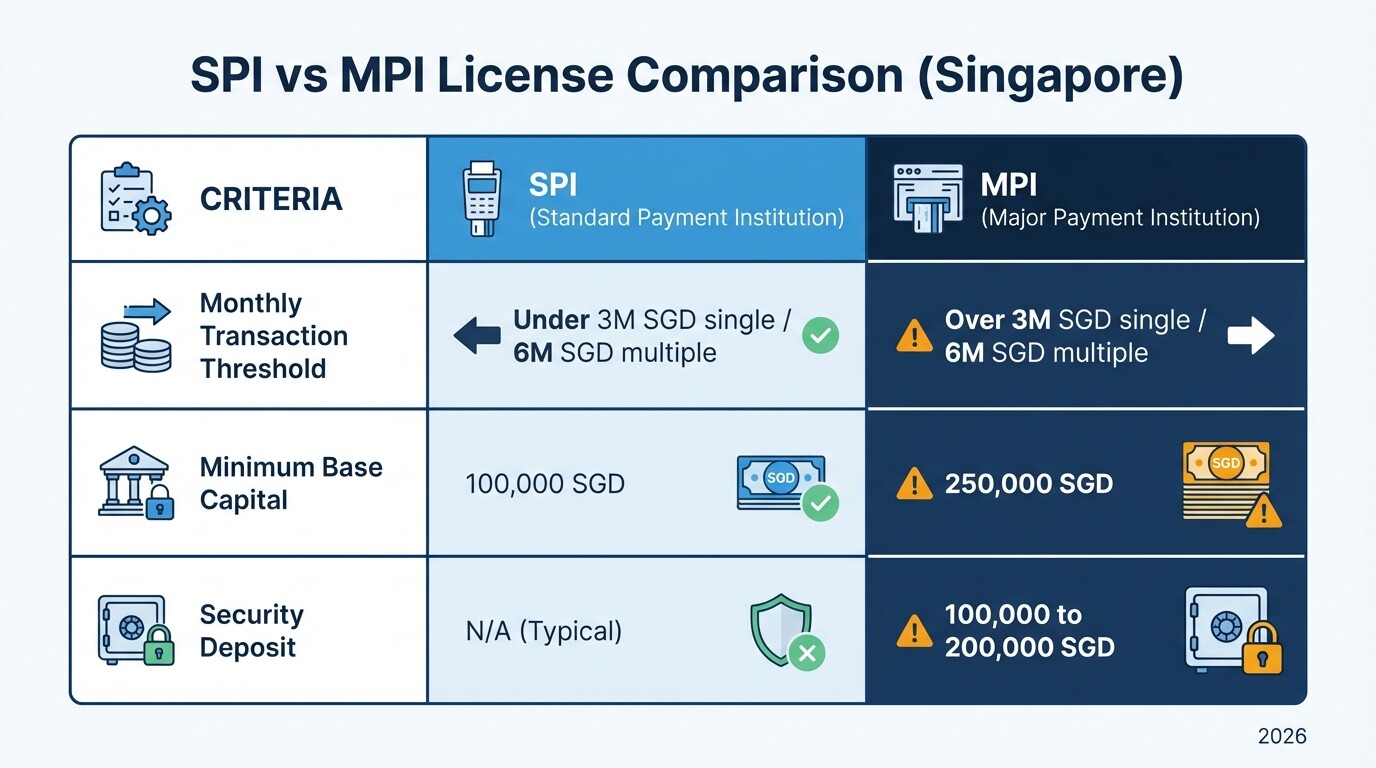Select the warning triangle next to 250,000 SGD
The height and width of the screenshot is (768, 1376).
[913, 483]
